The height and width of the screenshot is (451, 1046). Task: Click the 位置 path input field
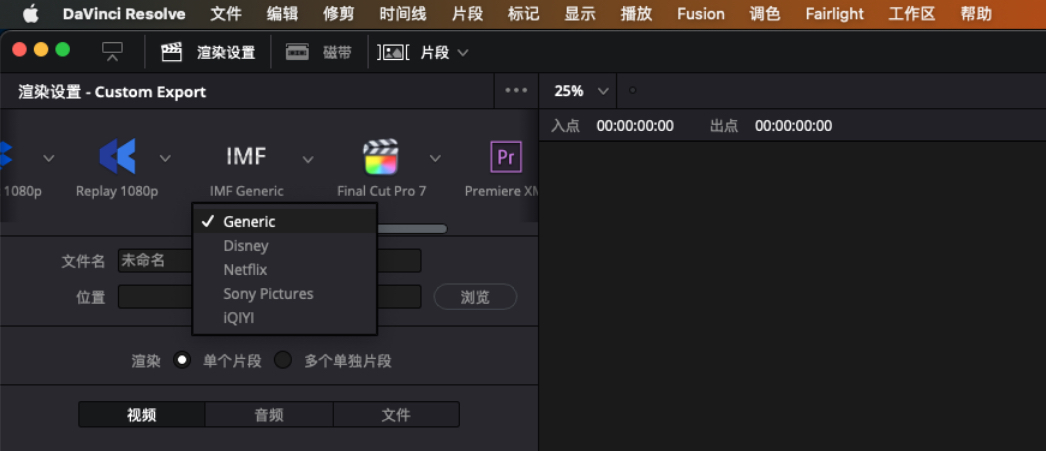[270, 297]
